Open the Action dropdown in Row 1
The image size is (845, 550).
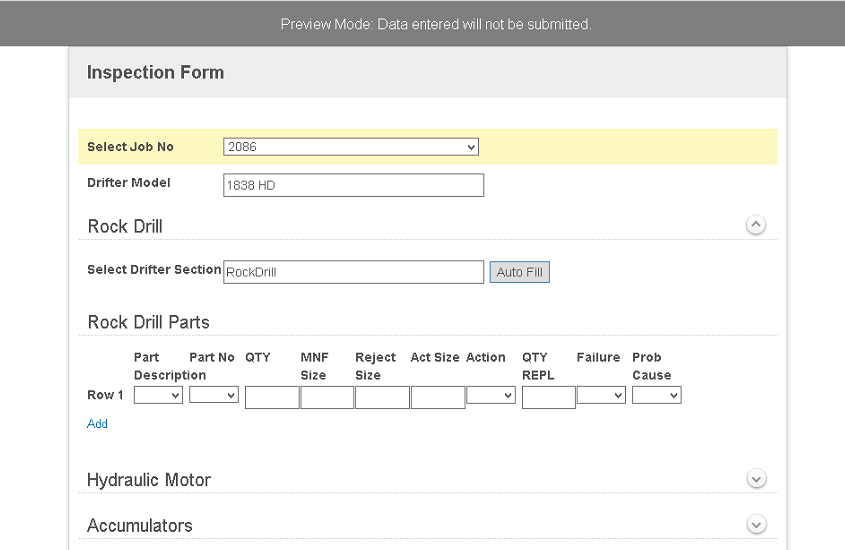(x=490, y=396)
